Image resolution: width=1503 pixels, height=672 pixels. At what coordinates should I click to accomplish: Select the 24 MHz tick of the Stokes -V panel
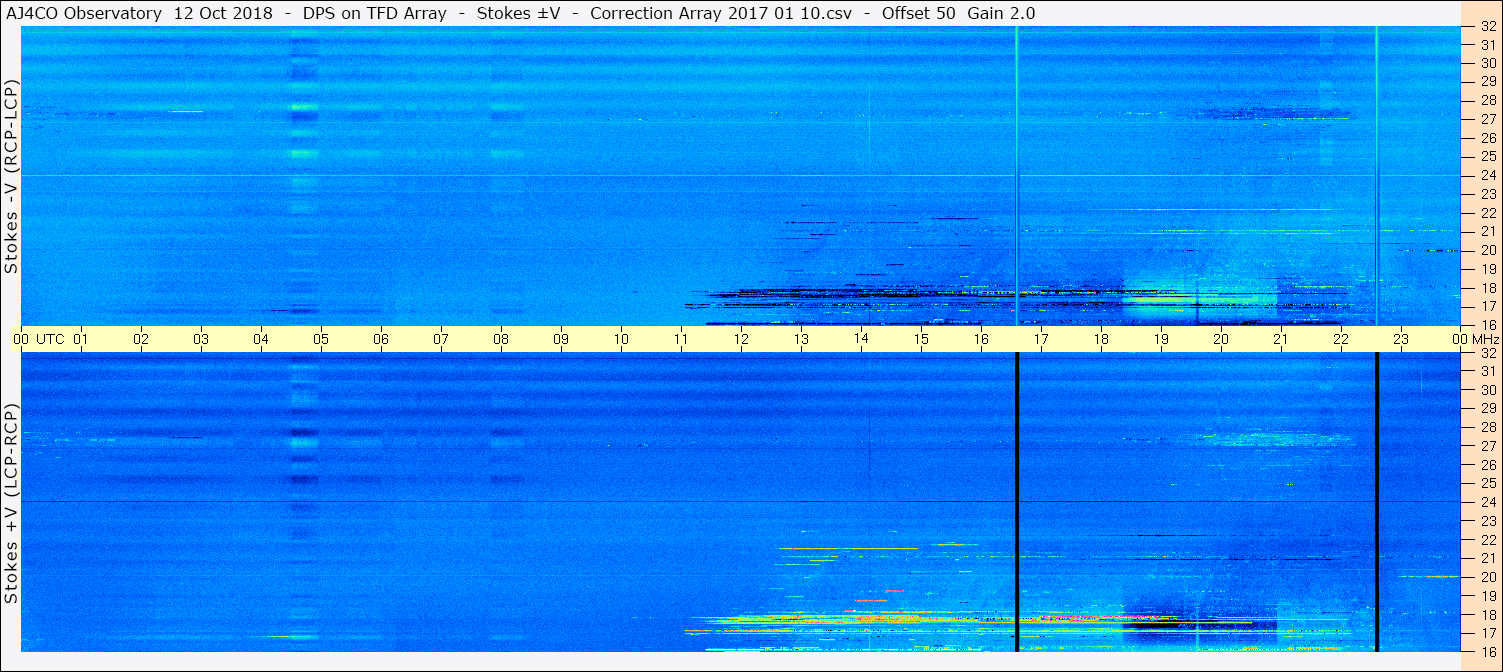1488,175
